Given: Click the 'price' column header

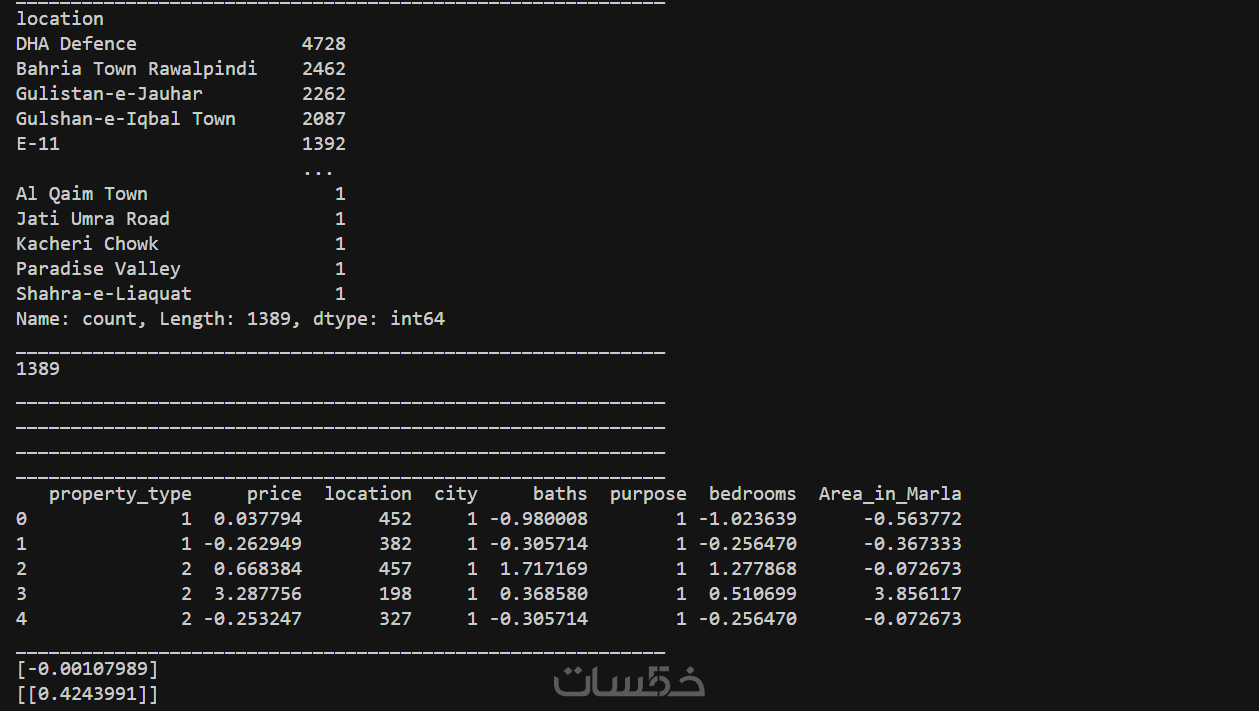Looking at the screenshot, I should tap(274, 494).
